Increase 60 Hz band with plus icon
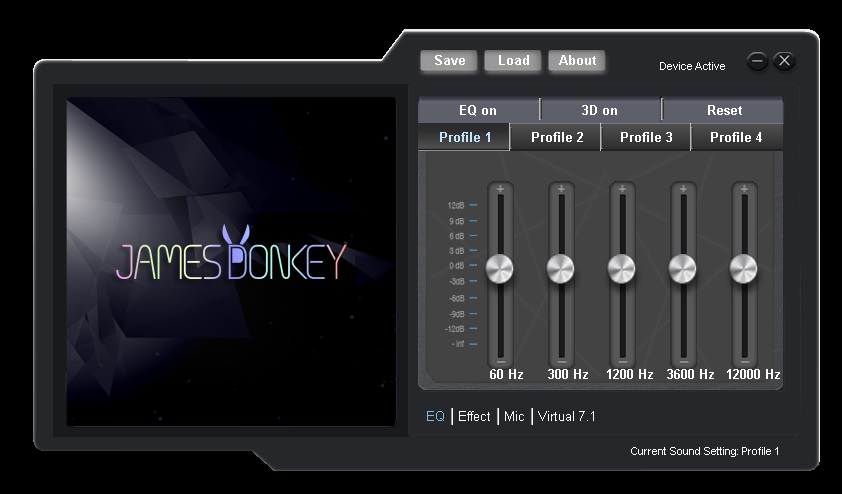 tap(500, 188)
